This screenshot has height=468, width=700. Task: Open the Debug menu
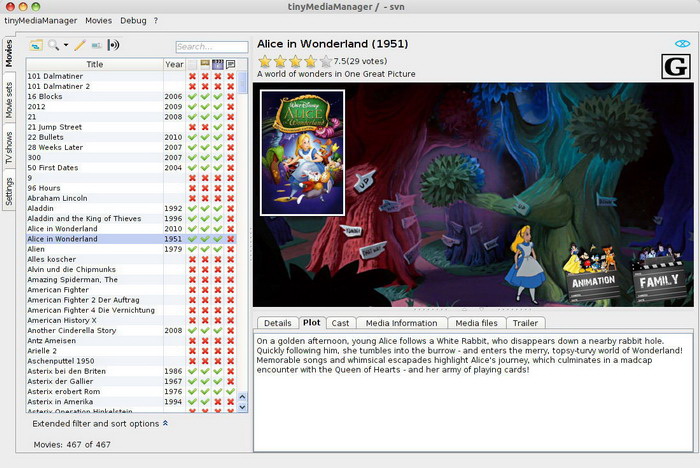coord(132,20)
